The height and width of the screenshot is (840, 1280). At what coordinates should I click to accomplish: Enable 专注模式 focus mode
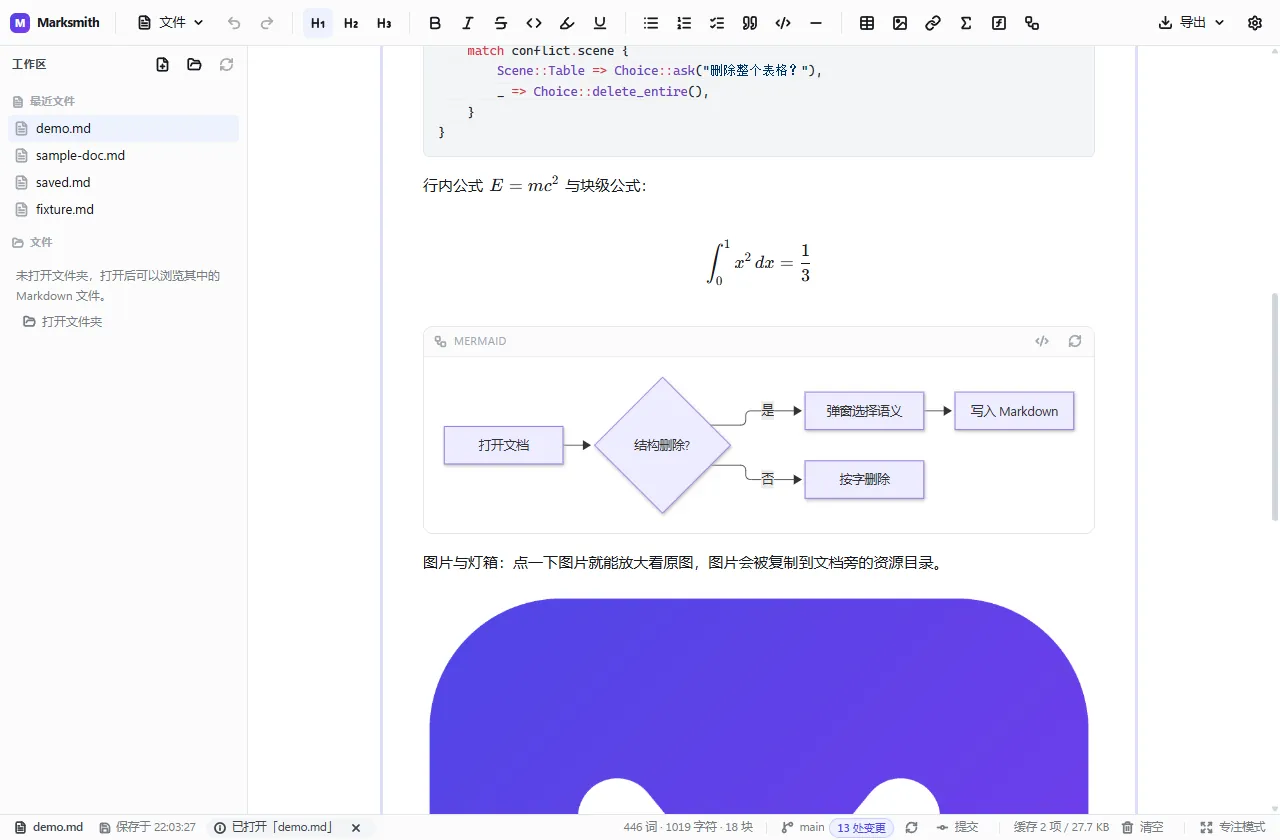(x=1232, y=827)
